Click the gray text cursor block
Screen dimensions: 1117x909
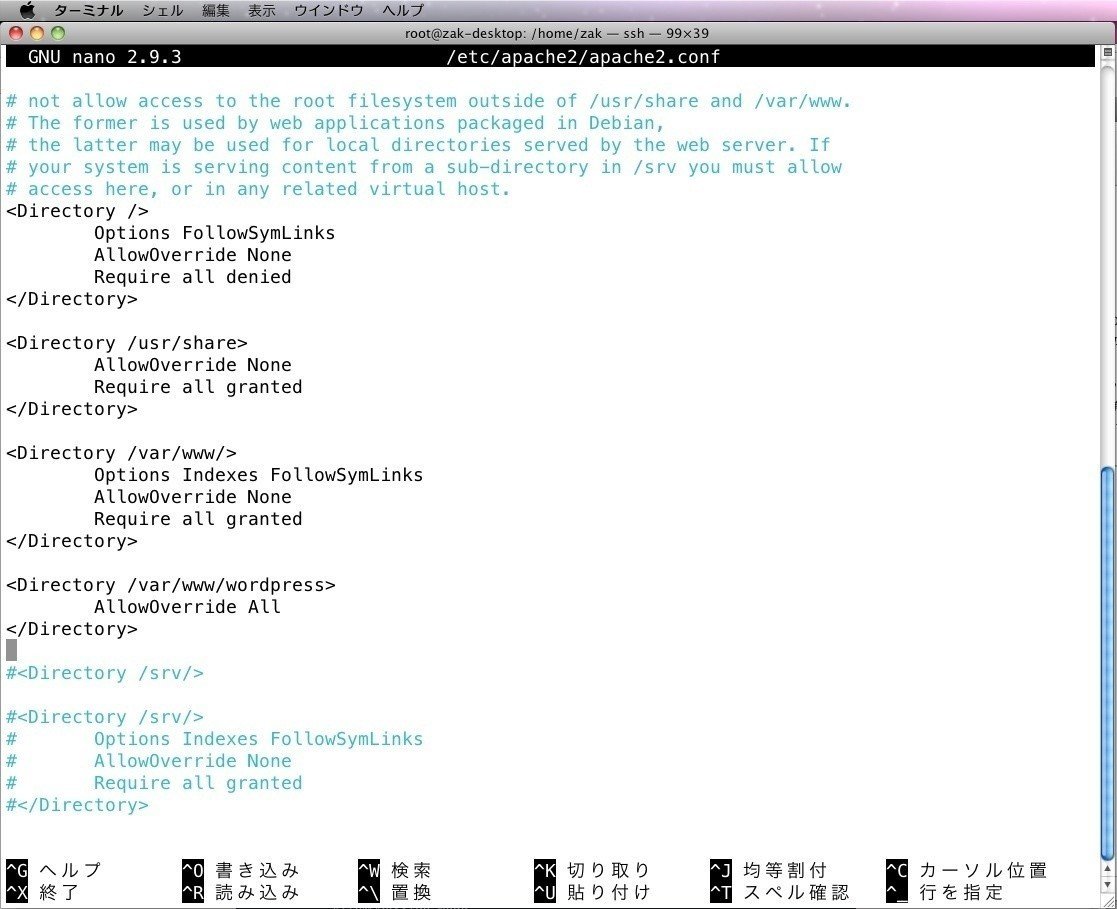pyautogui.click(x=11, y=650)
